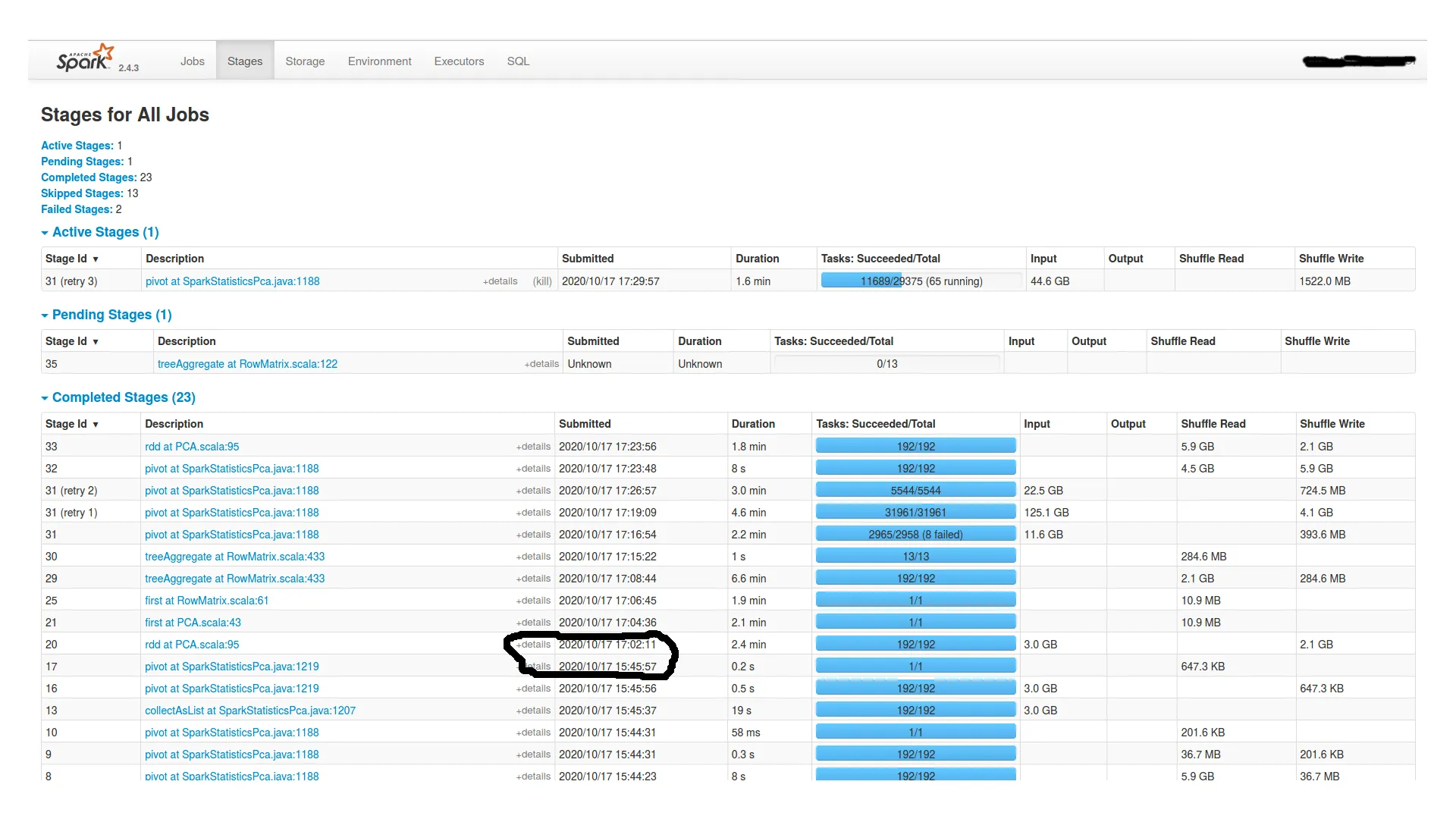Click progress bar showing 2965/2958 (8 failed)
Image resolution: width=1456 pixels, height=819 pixels.
[915, 535]
